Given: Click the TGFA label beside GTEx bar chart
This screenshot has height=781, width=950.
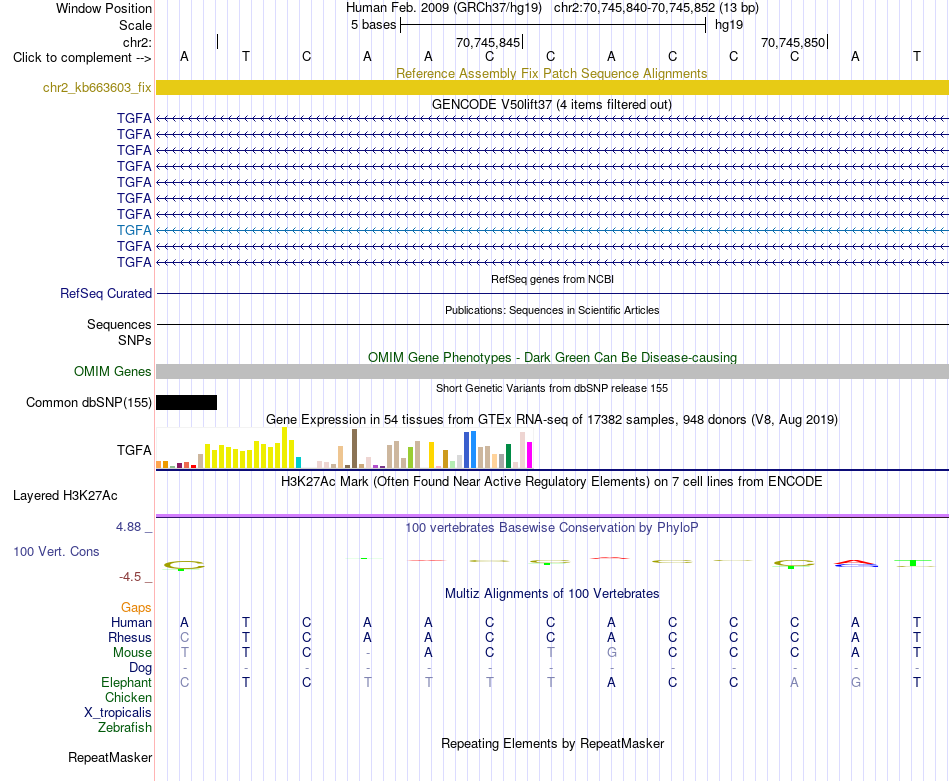Looking at the screenshot, I should click(134, 450).
